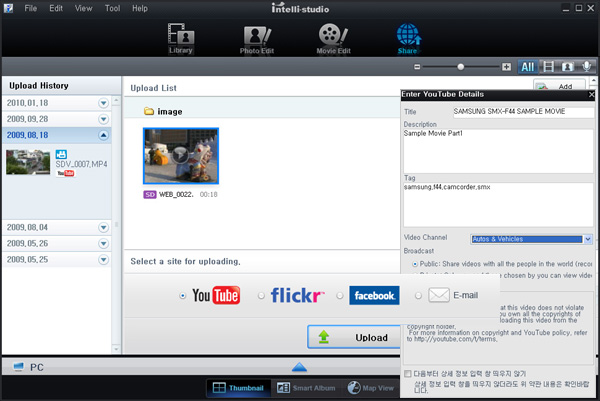Image resolution: width=600 pixels, height=401 pixels.
Task: Click the PC monitor icon
Action: (18, 367)
